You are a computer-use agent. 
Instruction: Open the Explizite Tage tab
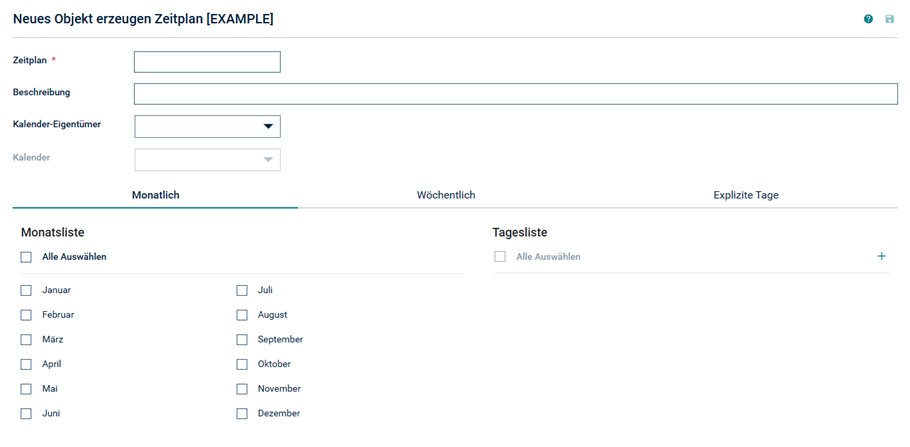tap(746, 195)
